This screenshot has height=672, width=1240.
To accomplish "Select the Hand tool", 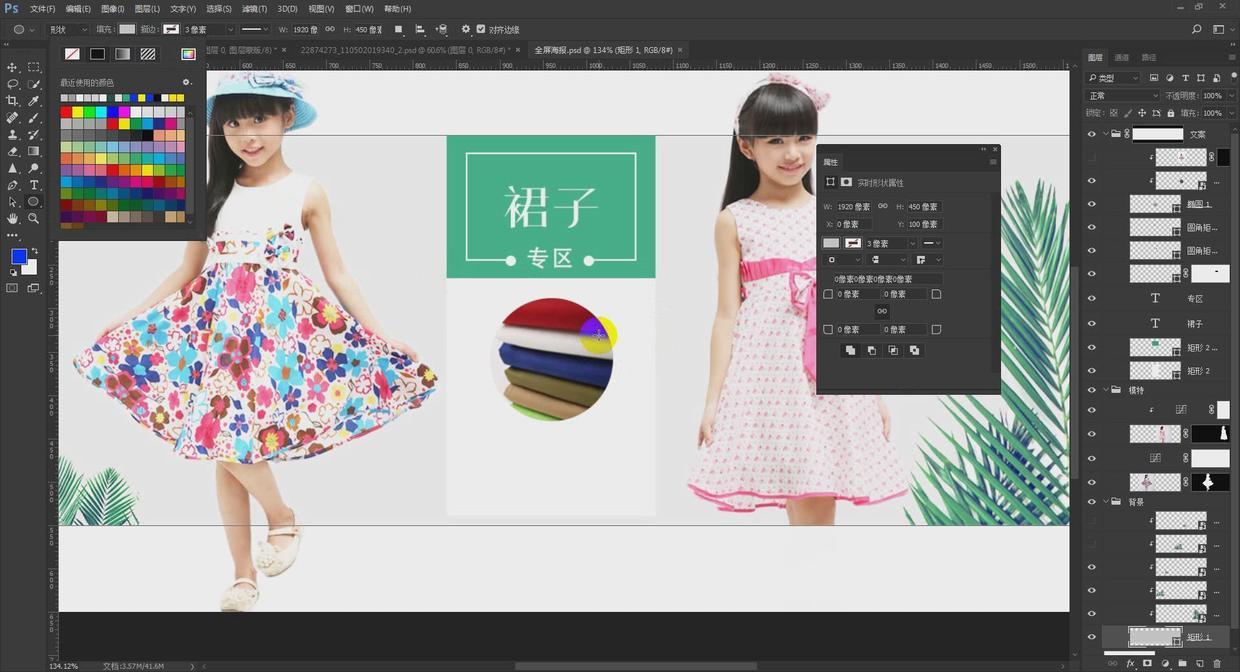I will tap(13, 218).
